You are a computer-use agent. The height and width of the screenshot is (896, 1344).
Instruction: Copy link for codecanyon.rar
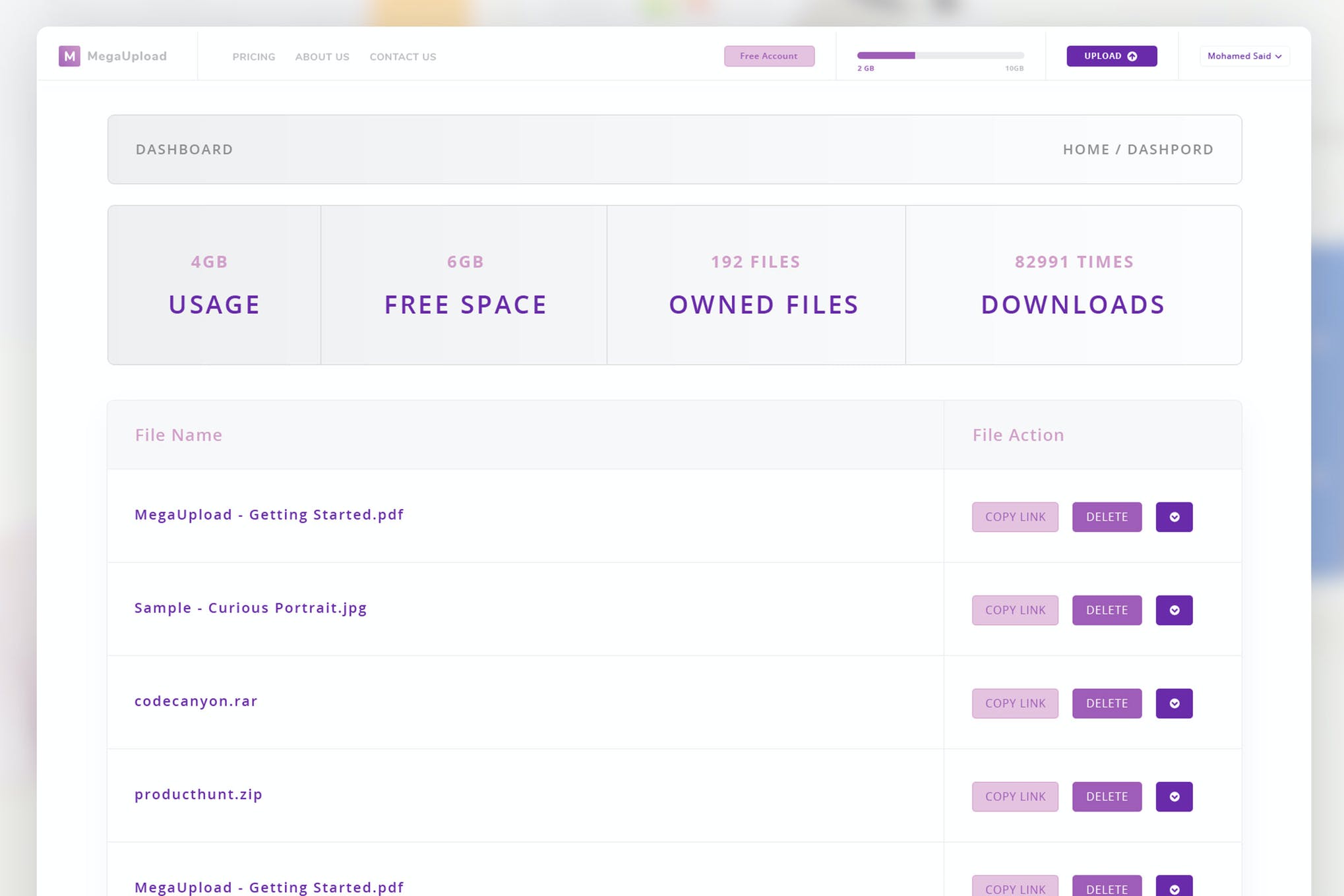[1015, 703]
